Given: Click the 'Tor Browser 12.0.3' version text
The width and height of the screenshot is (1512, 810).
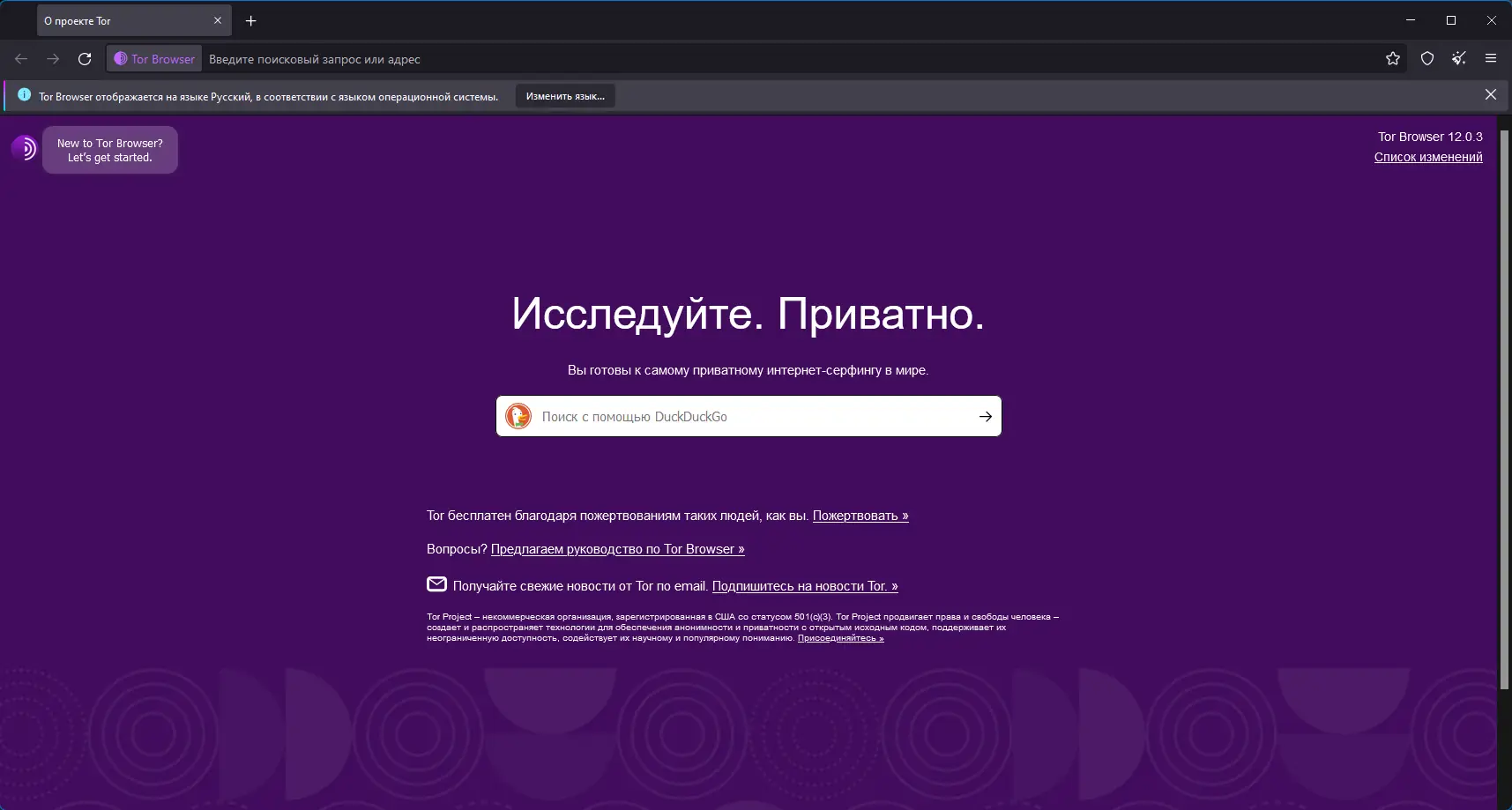Looking at the screenshot, I should 1430,137.
